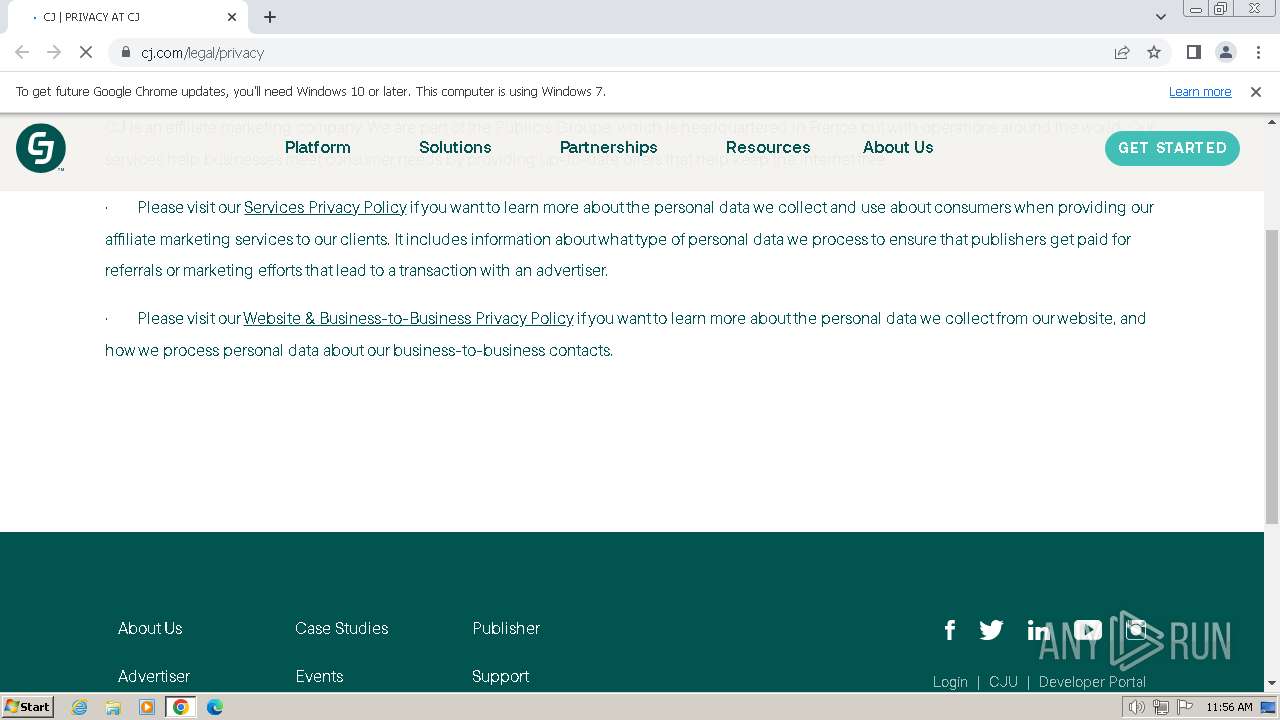The width and height of the screenshot is (1280, 720).
Task: Open a new browser tab
Action: 270,17
